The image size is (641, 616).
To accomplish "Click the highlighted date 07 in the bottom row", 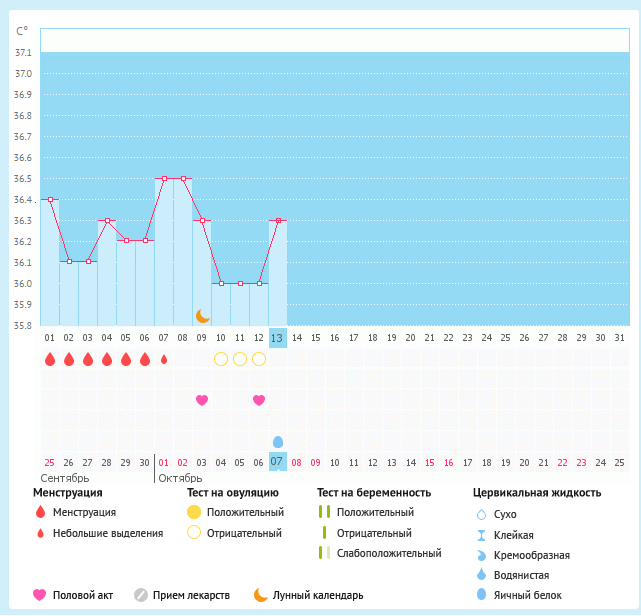I will point(278,462).
